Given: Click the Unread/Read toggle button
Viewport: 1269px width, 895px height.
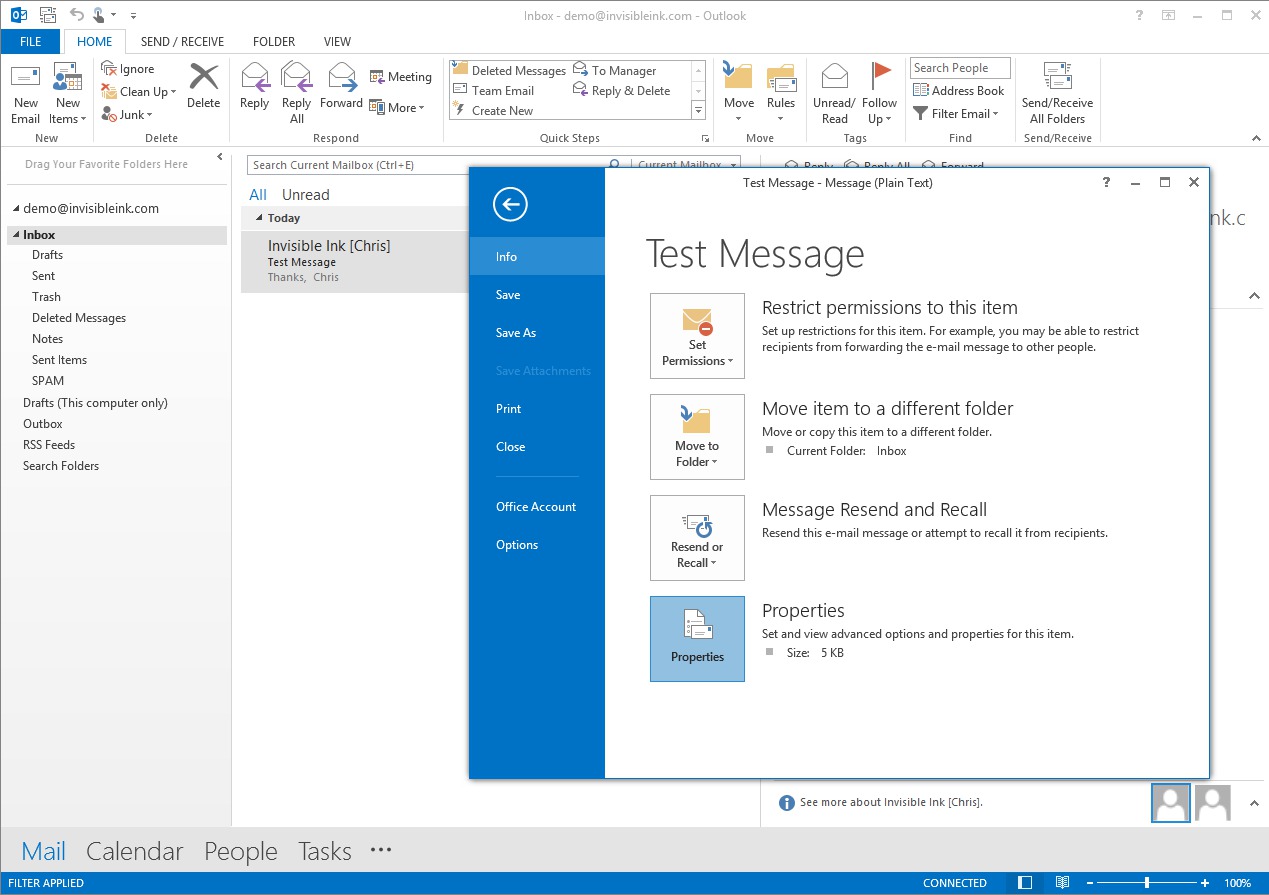Looking at the screenshot, I should [834, 93].
